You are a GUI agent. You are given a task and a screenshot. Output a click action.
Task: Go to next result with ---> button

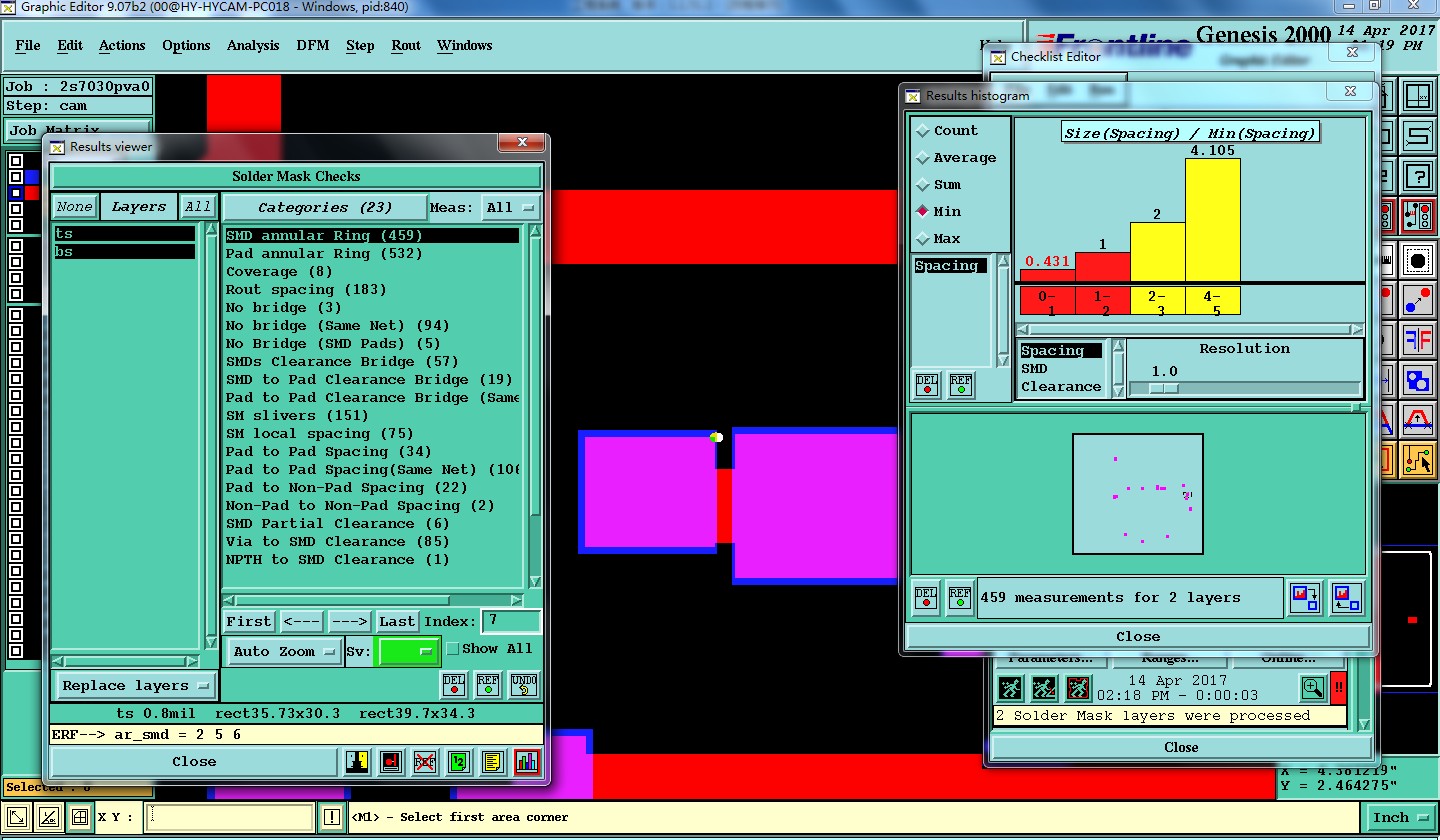pyautogui.click(x=349, y=621)
